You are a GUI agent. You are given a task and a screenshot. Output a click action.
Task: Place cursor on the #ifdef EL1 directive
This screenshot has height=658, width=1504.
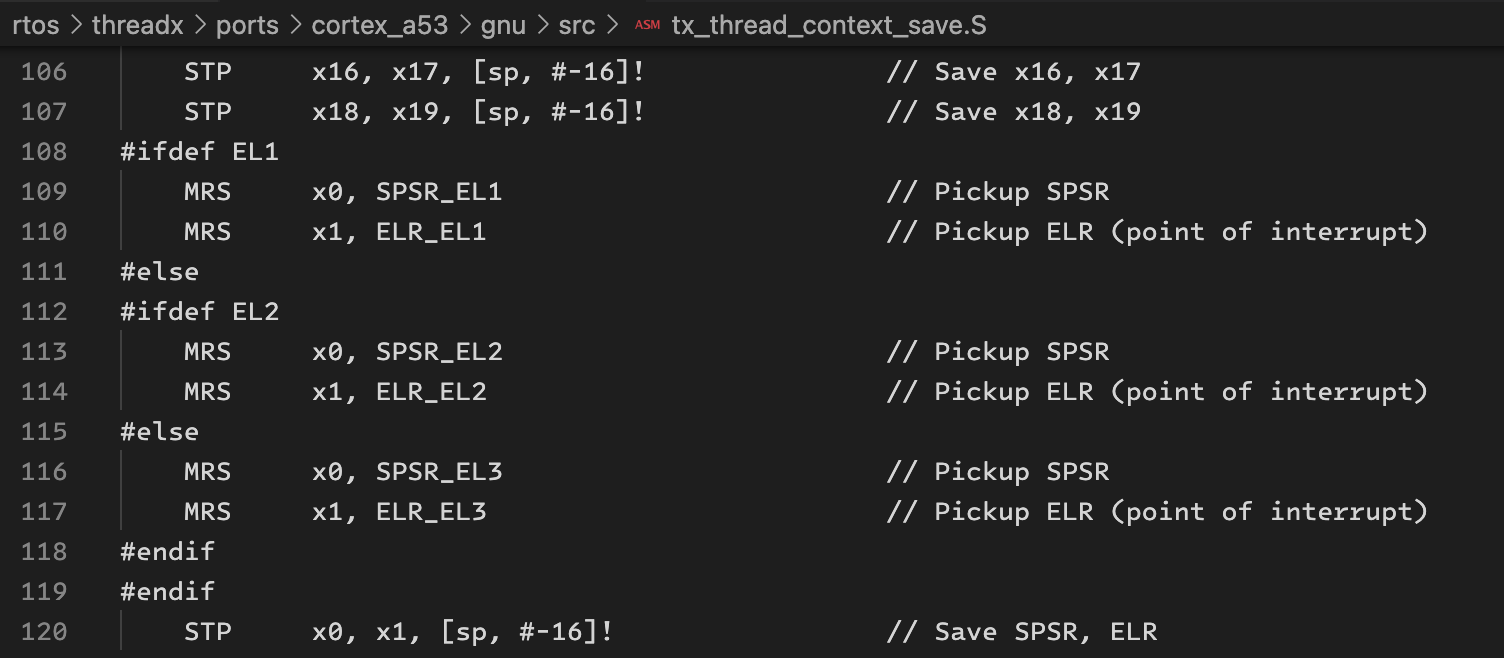pyautogui.click(x=199, y=152)
